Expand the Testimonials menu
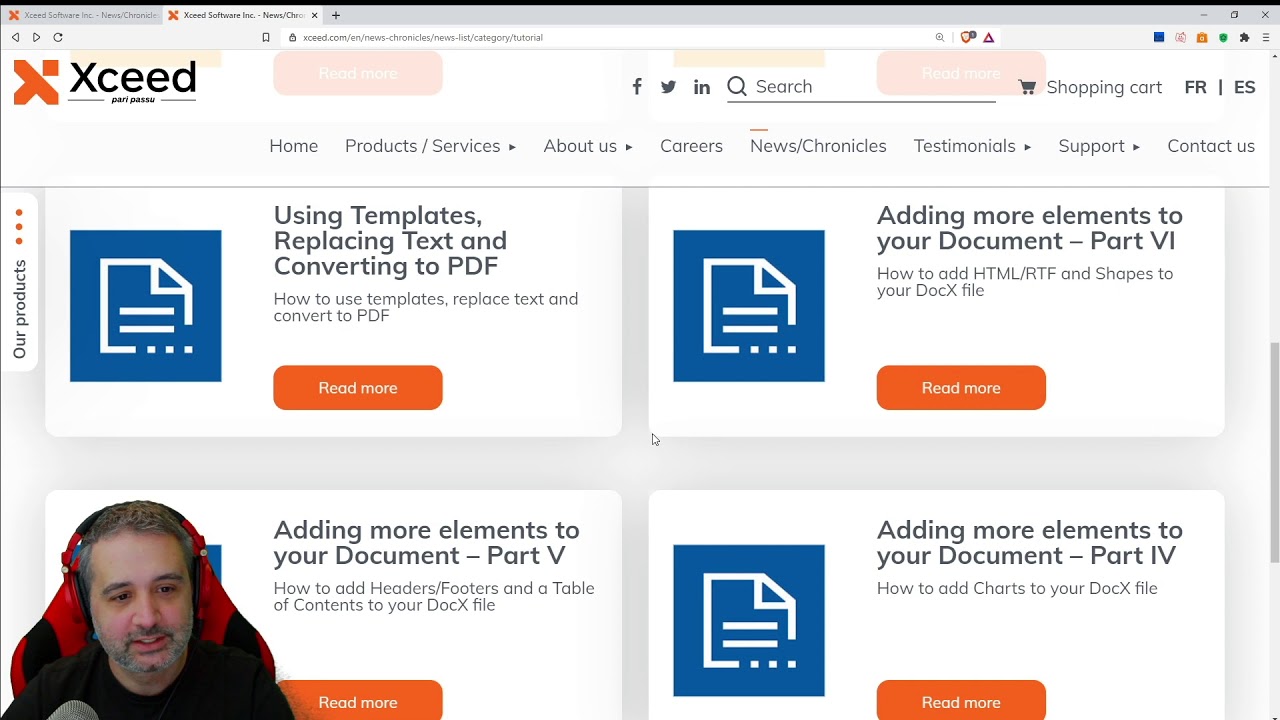Viewport: 1280px width, 720px height. [972, 146]
